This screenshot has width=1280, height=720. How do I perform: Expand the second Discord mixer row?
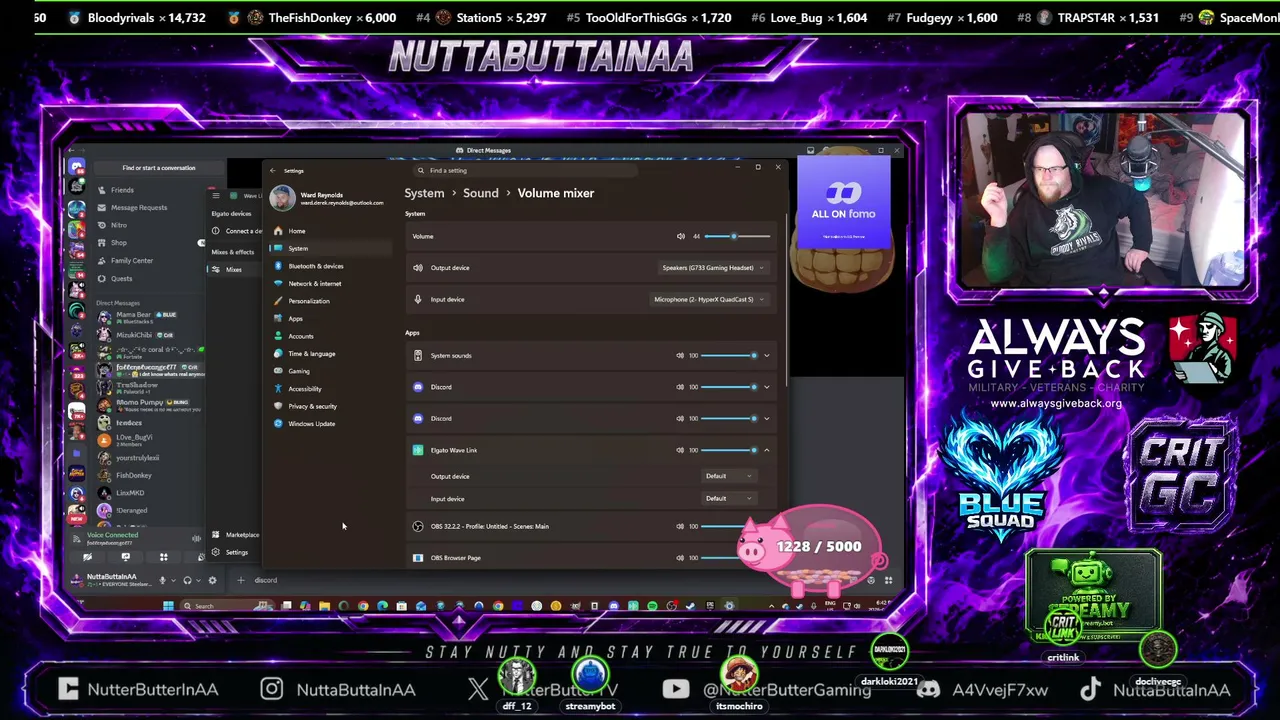pos(767,418)
